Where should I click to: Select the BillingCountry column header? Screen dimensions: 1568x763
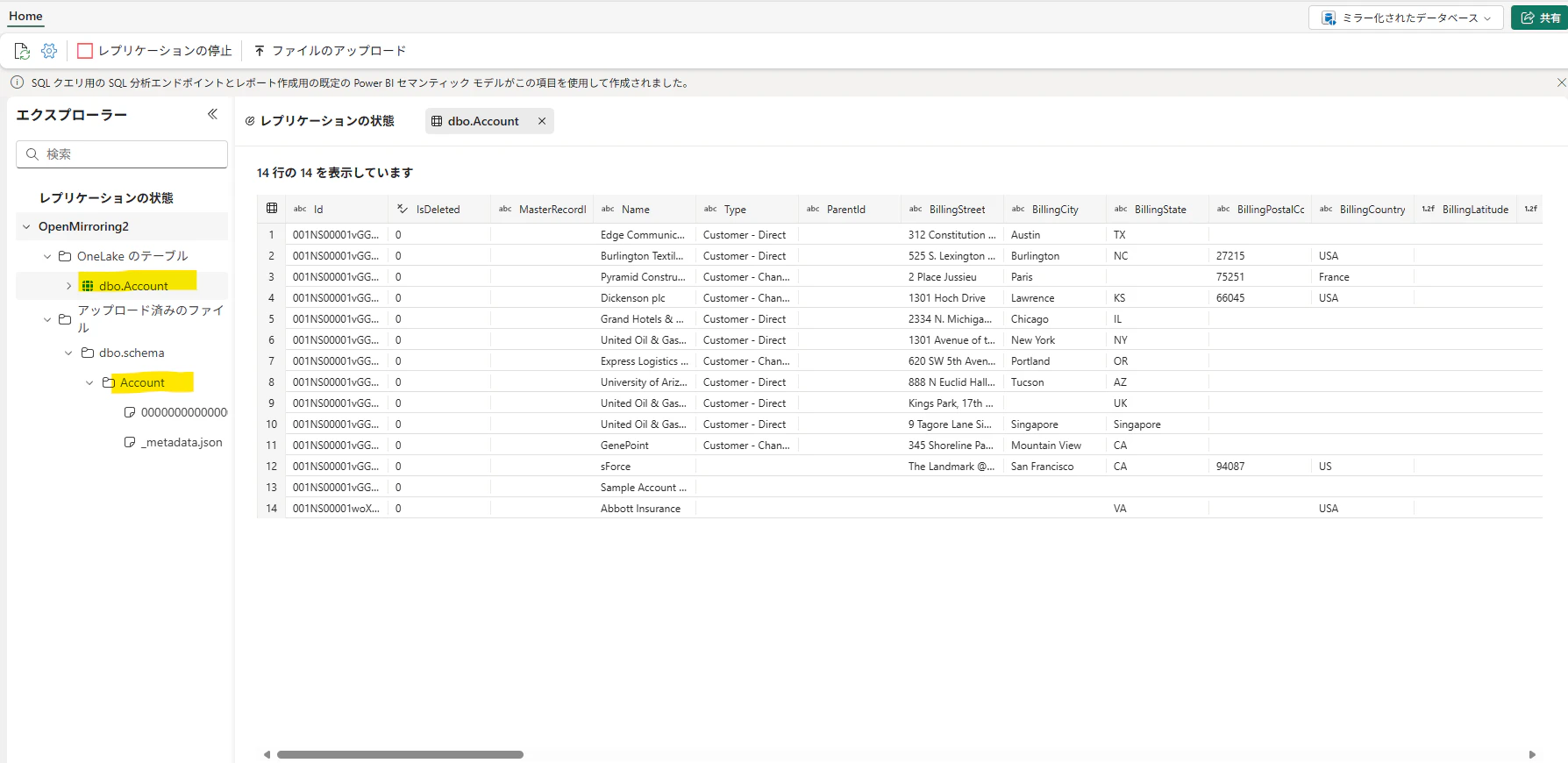pos(1363,210)
